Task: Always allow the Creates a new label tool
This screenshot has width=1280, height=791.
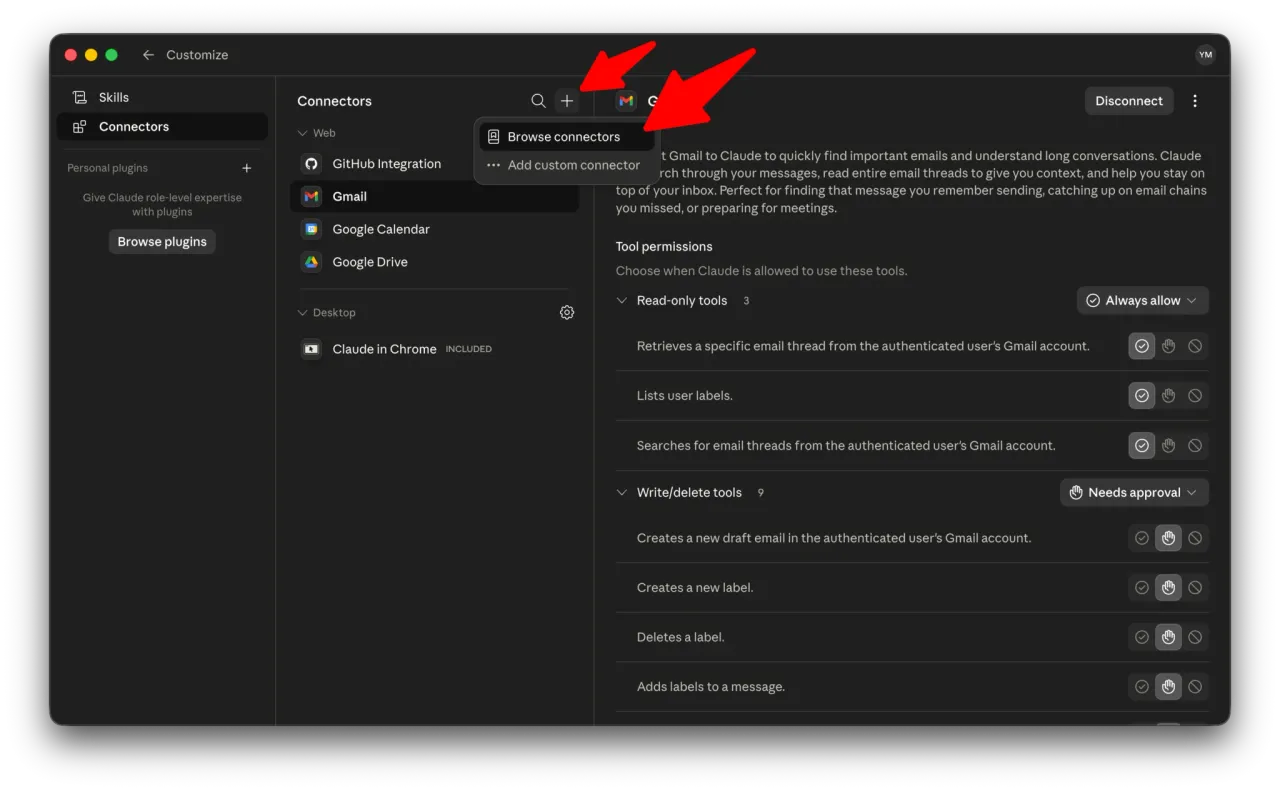Action: coord(1142,588)
